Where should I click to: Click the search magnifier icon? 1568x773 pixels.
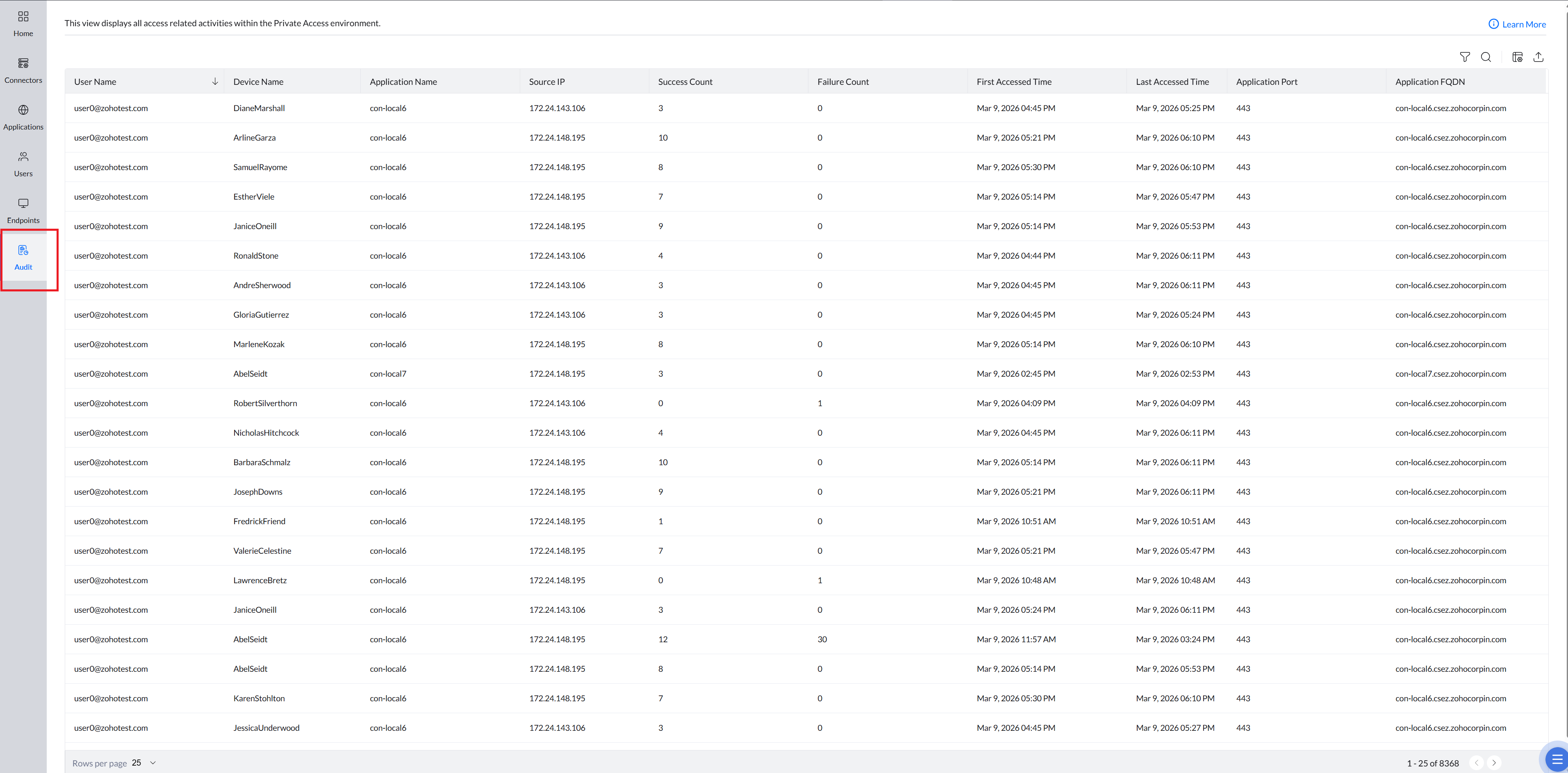tap(1486, 57)
